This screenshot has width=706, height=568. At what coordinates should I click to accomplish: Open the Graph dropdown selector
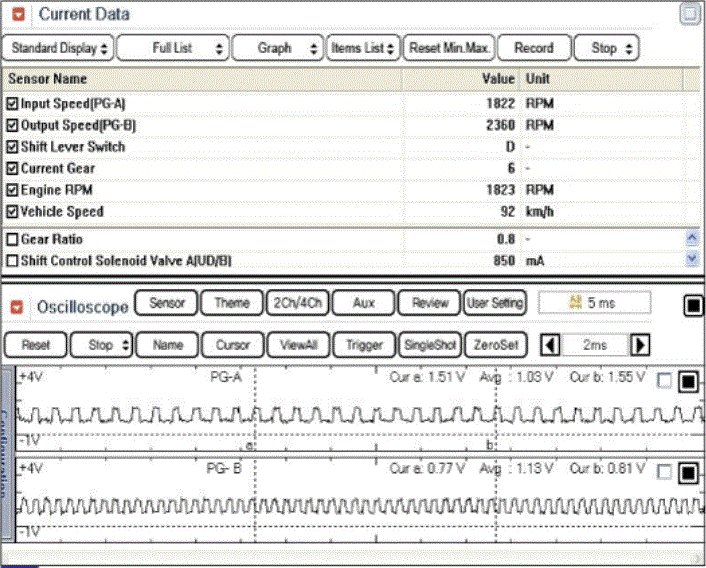(x=279, y=48)
